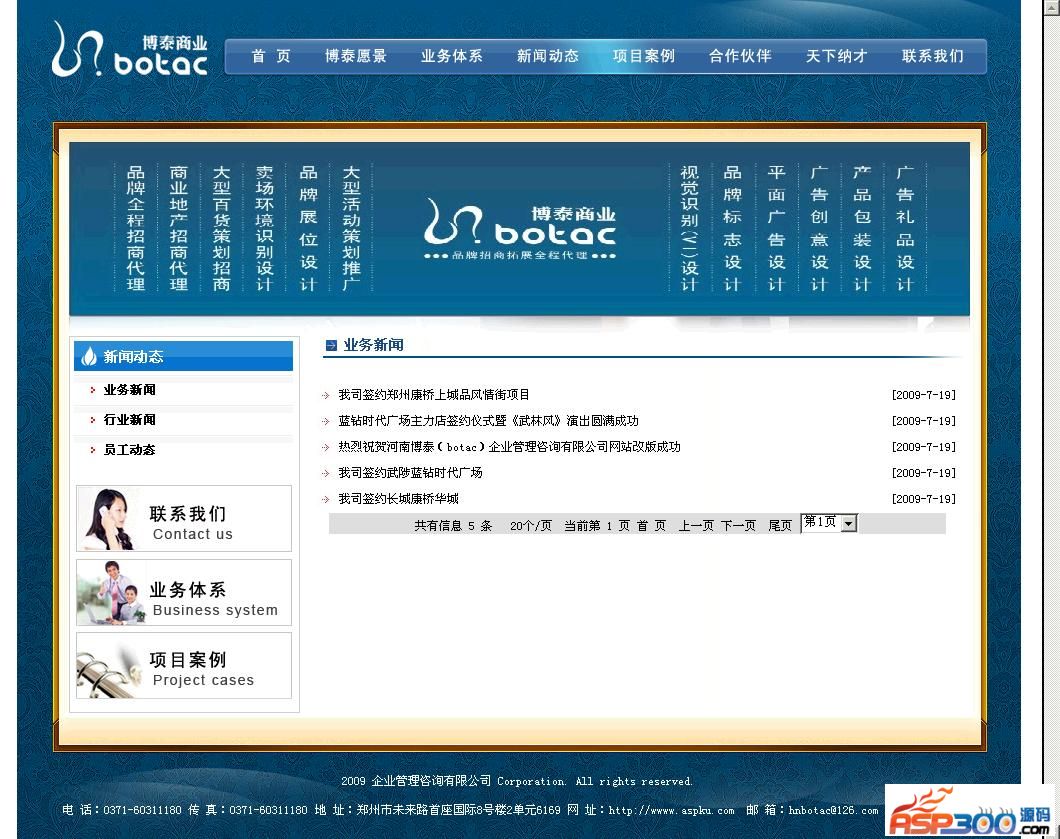Open the 博泰愿景 nav item
The image size is (1060, 839).
coord(356,56)
